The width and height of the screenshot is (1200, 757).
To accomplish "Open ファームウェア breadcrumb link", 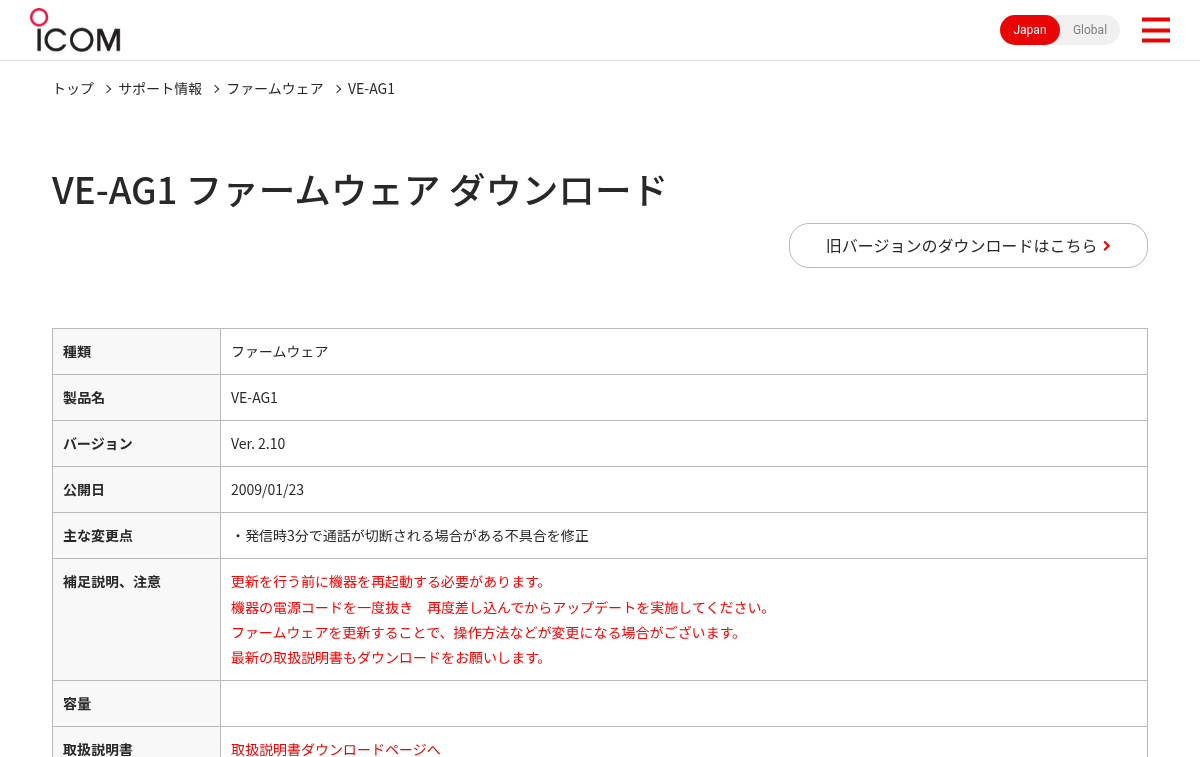I will (x=275, y=88).
